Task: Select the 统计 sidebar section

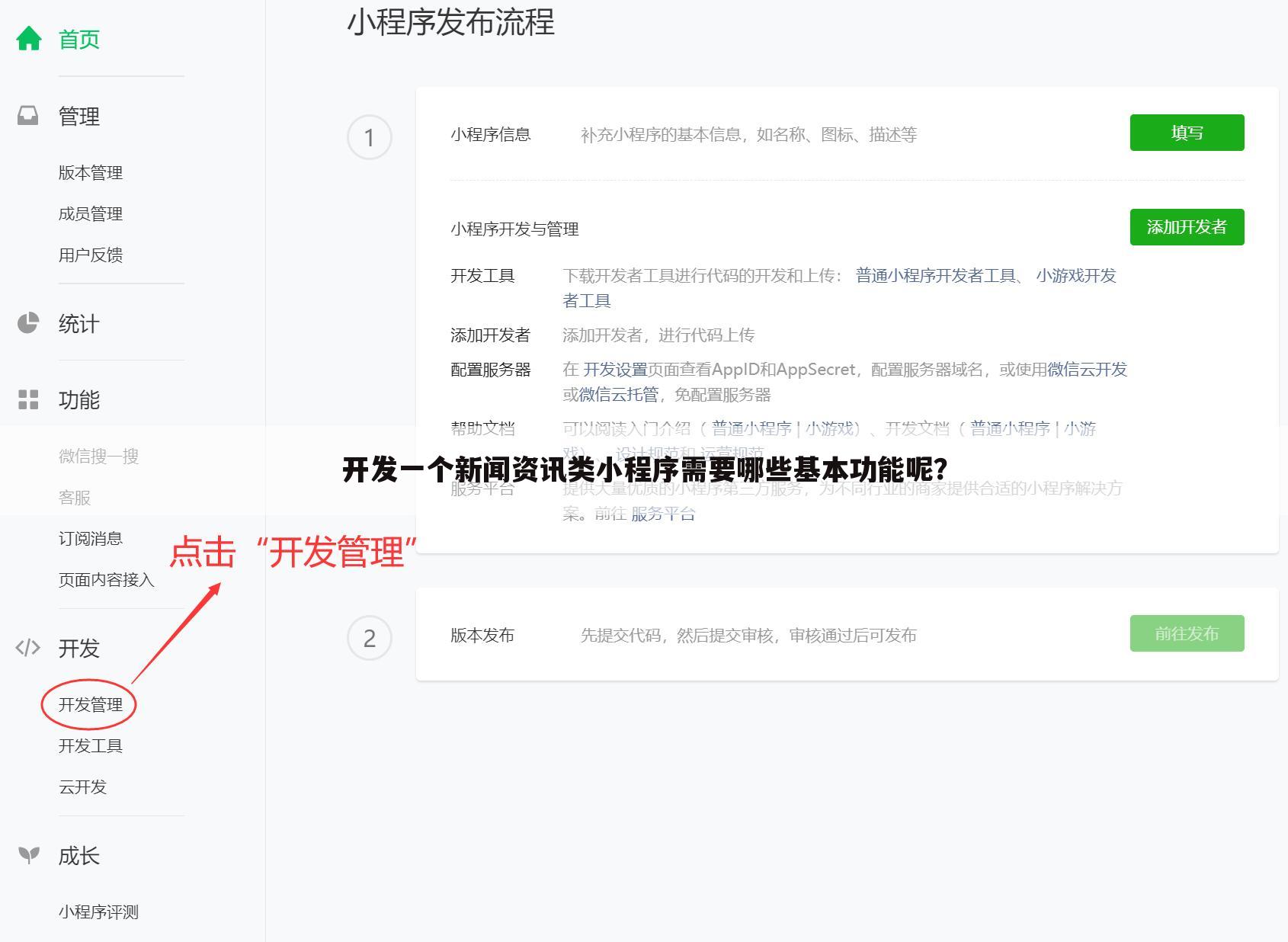Action: 79,324
